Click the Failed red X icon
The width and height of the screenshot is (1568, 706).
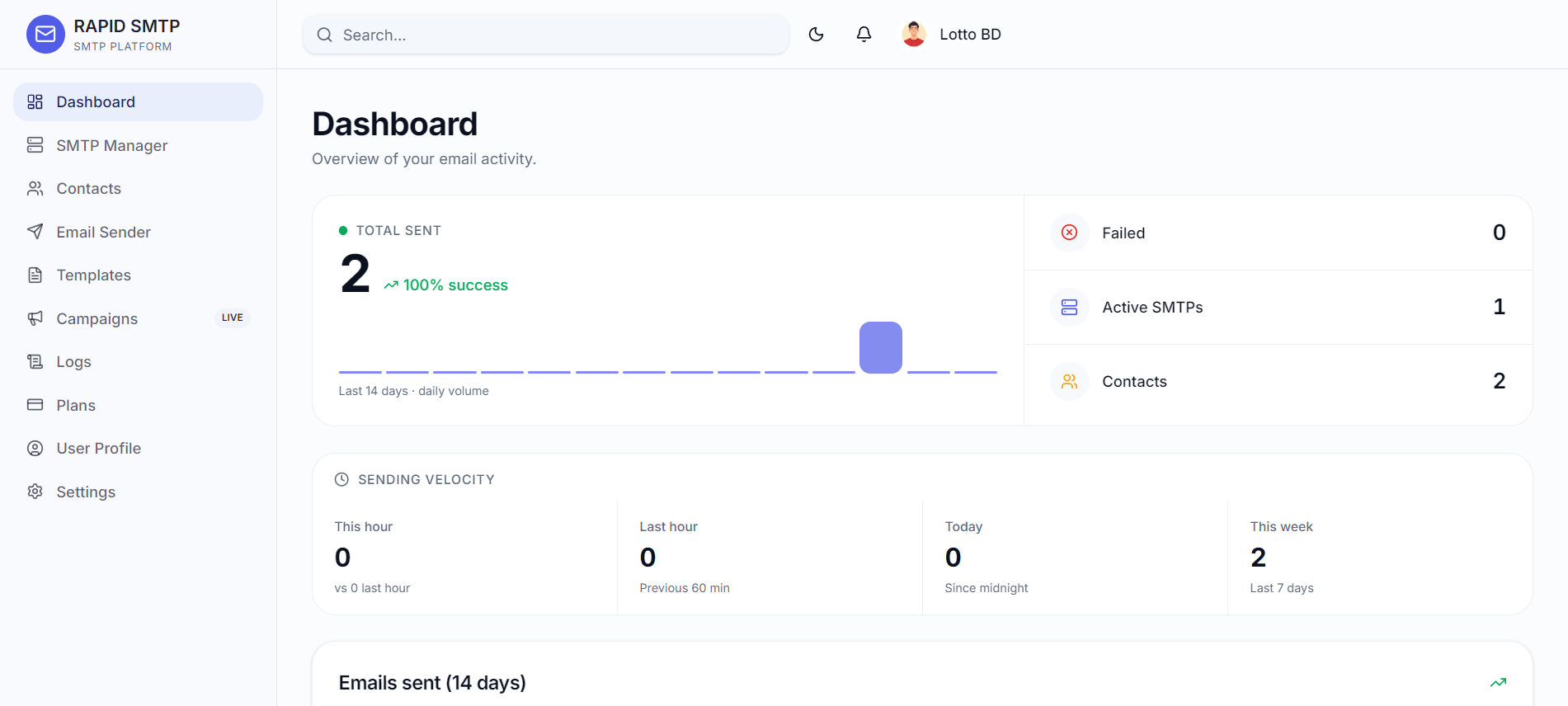coord(1069,233)
